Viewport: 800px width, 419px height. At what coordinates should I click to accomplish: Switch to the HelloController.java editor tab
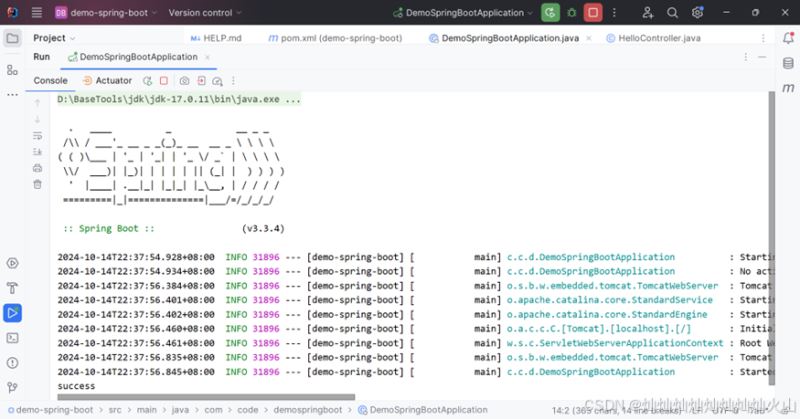click(653, 38)
